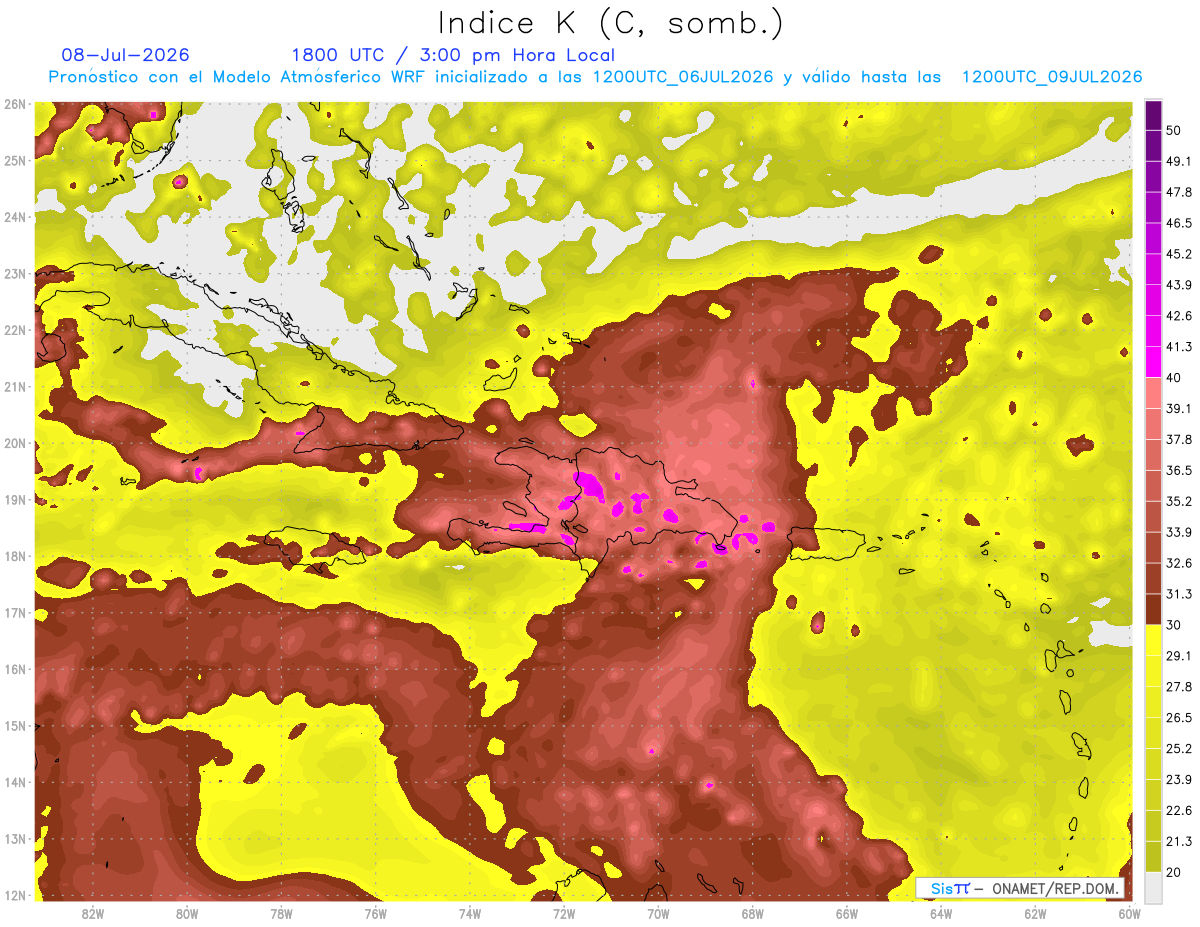Click the 76W longitude label
Image resolution: width=1200 pixels, height=927 pixels.
(x=375, y=913)
